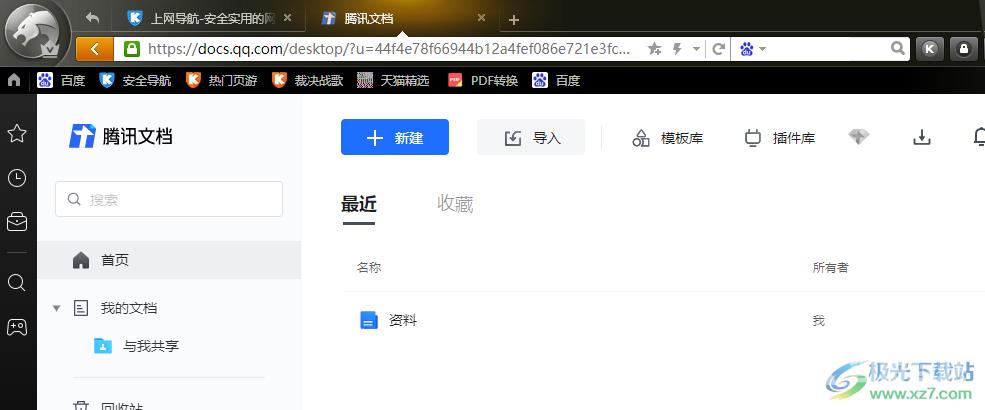This screenshot has height=410, width=985.
Task: Open the 插件库 plugin library
Action: 780,138
